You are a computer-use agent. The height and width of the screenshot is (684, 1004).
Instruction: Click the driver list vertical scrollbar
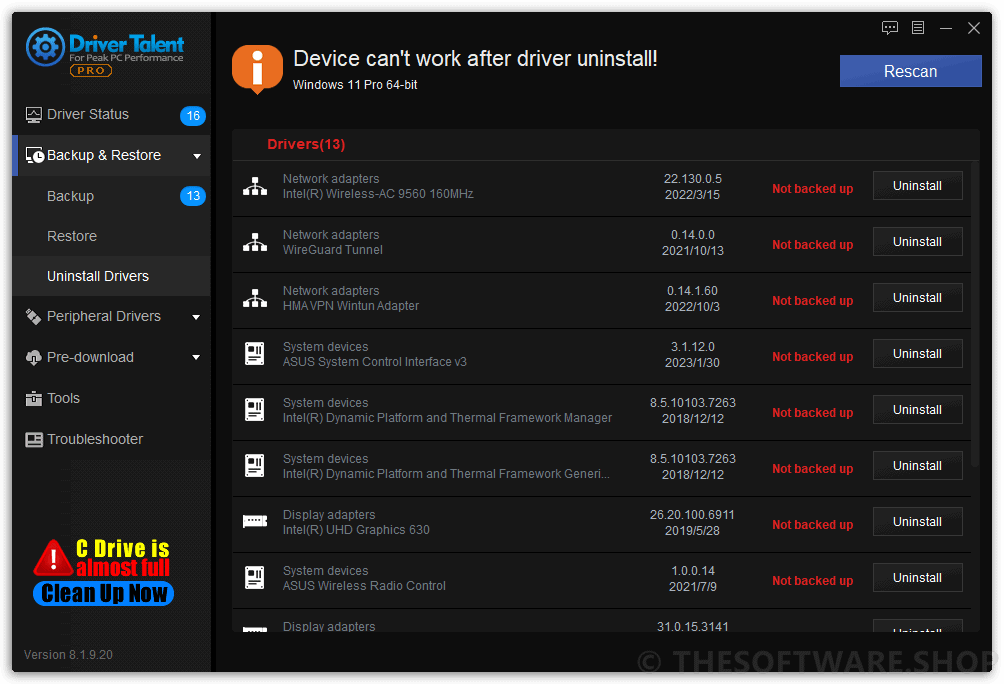pos(975,314)
